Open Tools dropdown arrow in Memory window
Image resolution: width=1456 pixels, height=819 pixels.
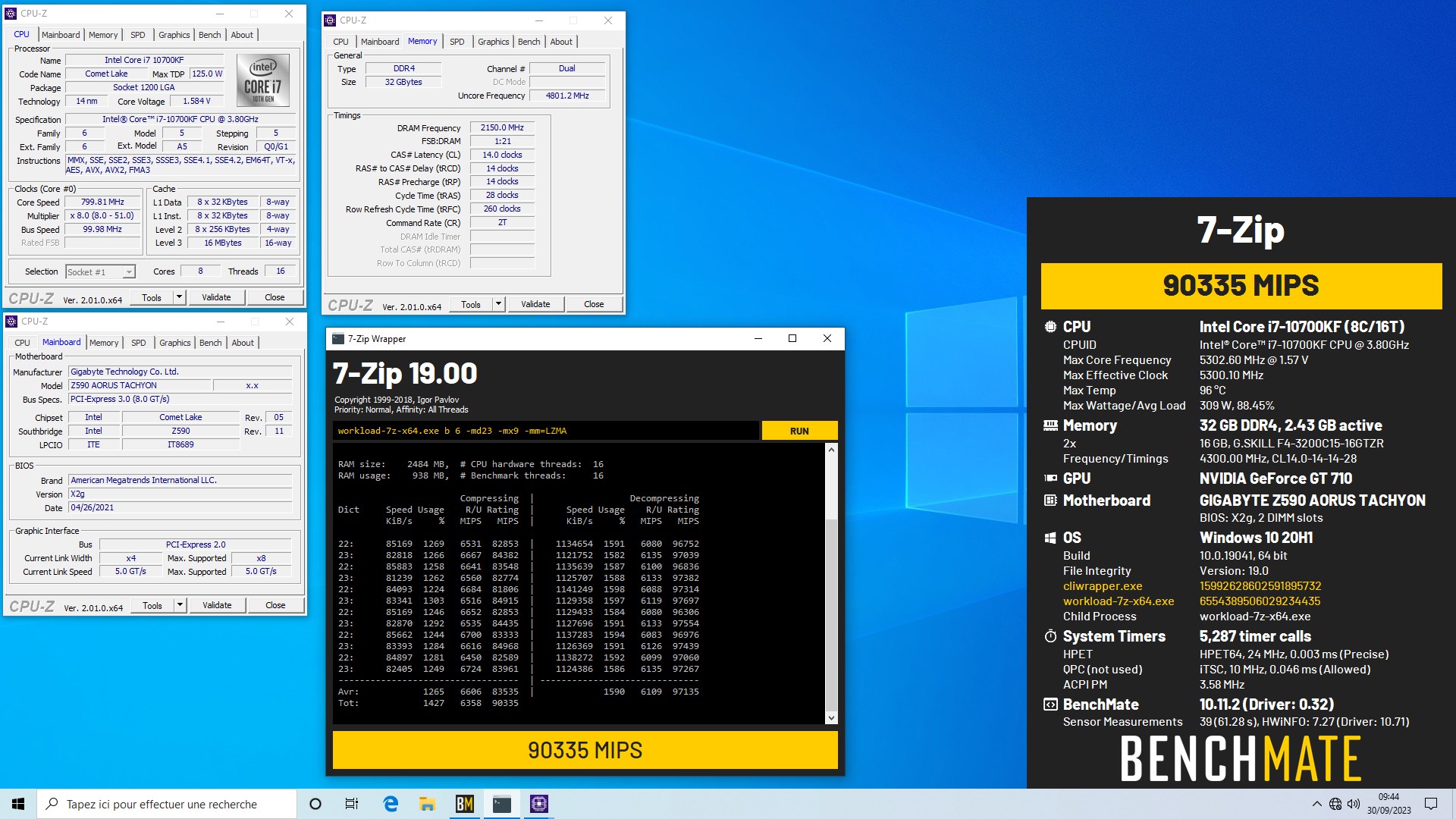499,304
